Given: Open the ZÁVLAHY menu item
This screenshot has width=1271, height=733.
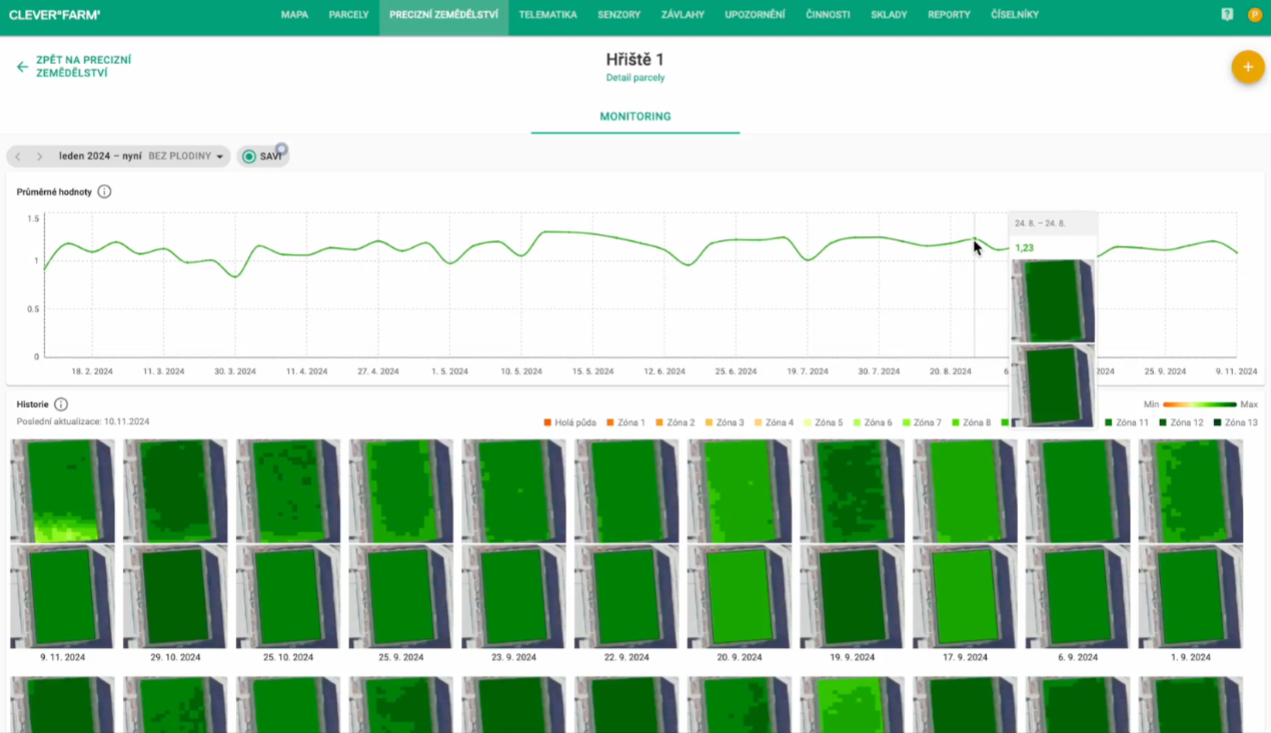Looking at the screenshot, I should [x=682, y=15].
